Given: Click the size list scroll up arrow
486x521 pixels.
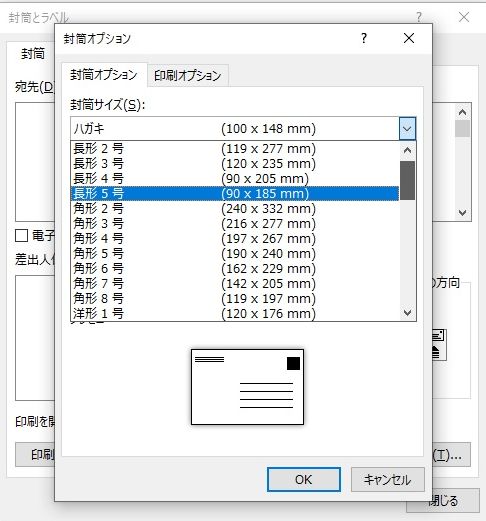Looking at the screenshot, I should (x=407, y=150).
